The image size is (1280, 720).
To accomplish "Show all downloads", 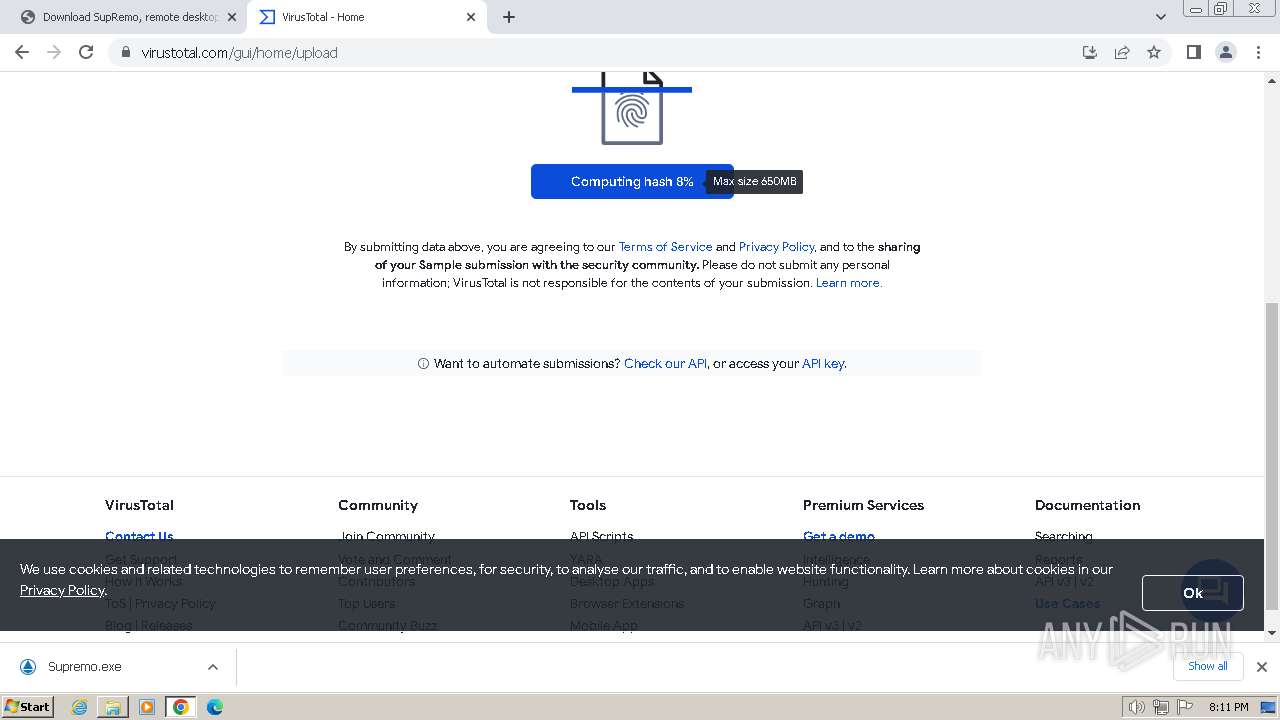I will tap(1208, 666).
